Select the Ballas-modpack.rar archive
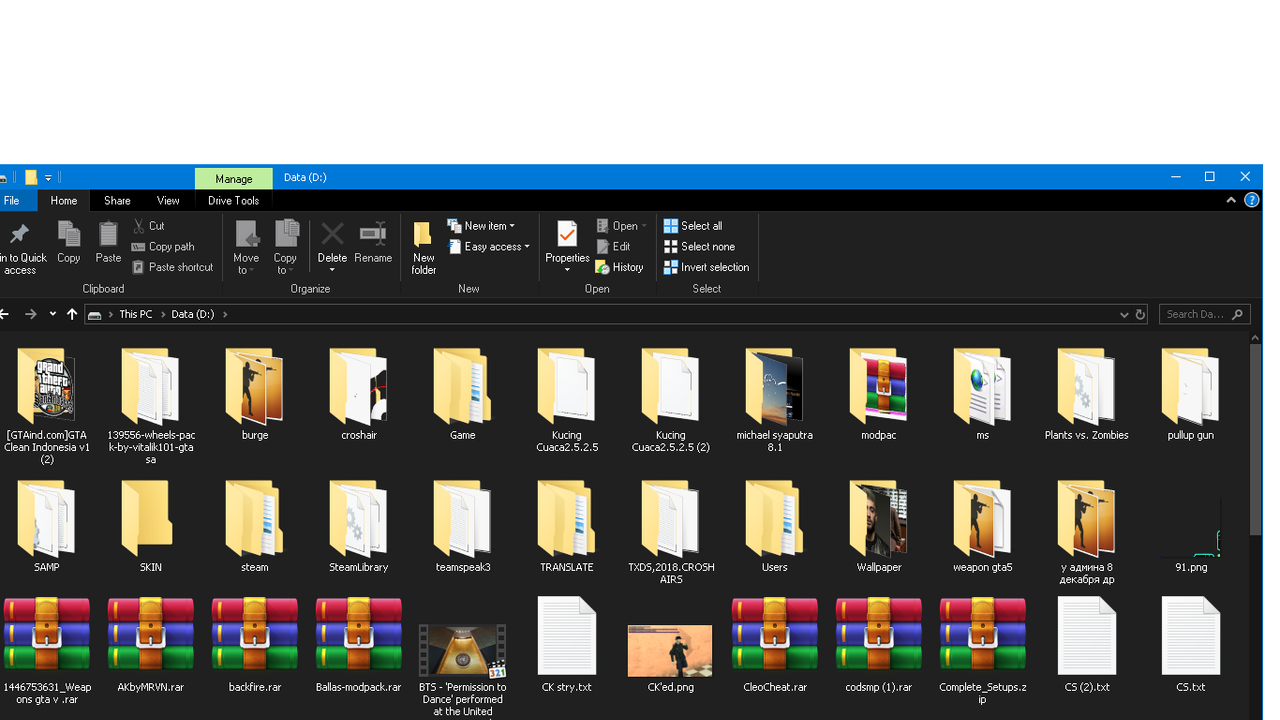1280x720 pixels. click(359, 645)
